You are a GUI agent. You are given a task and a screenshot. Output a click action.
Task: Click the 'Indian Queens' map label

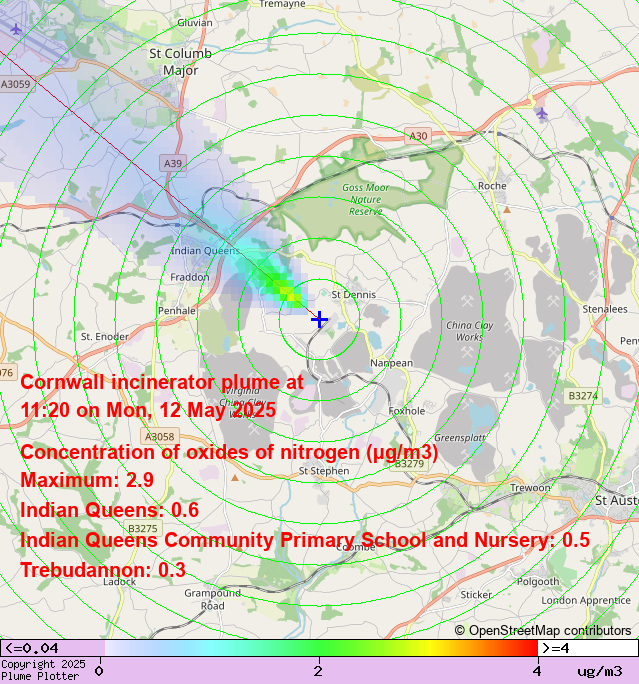pos(205,250)
